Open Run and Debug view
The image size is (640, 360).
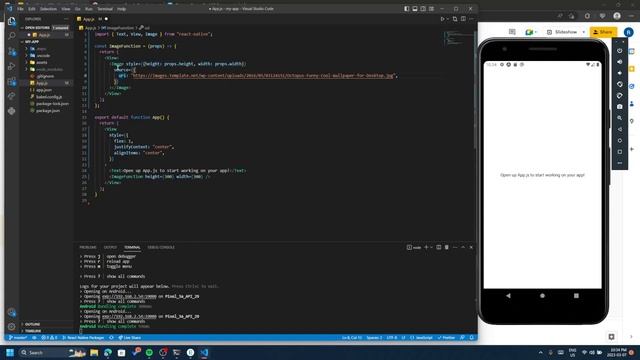(x=11, y=66)
